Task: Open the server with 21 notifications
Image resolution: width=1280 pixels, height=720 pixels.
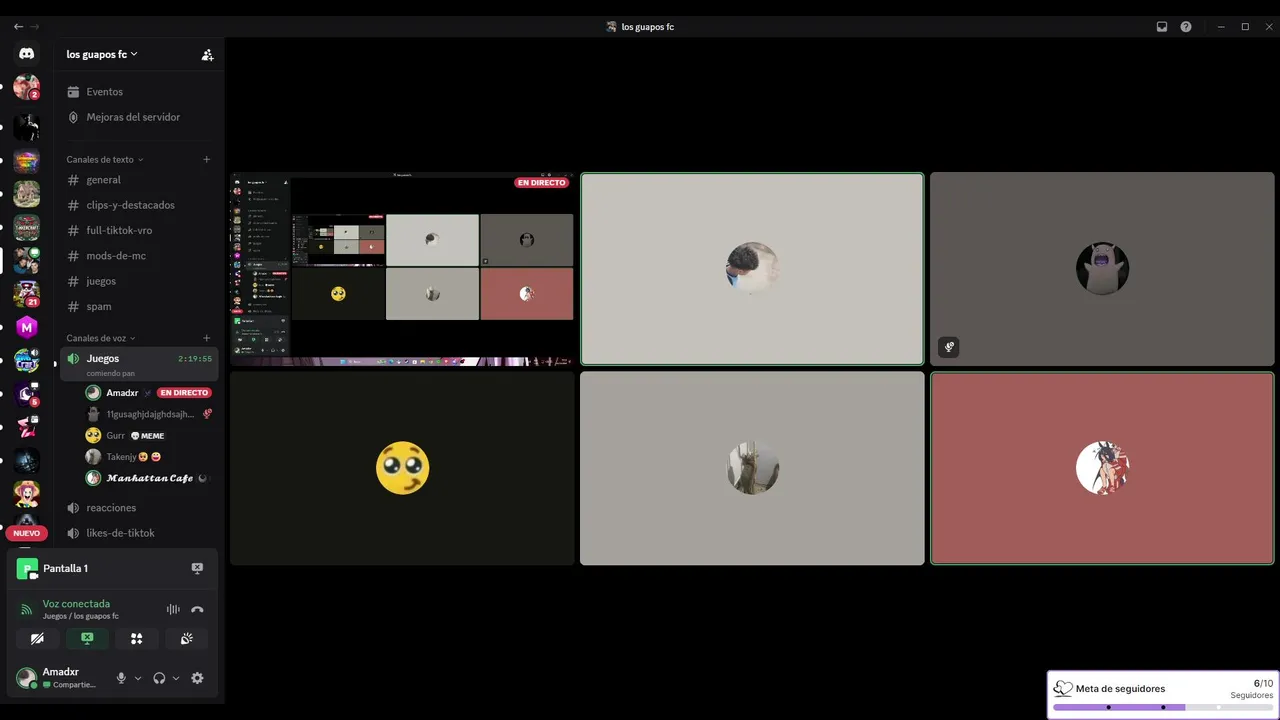Action: [x=27, y=294]
